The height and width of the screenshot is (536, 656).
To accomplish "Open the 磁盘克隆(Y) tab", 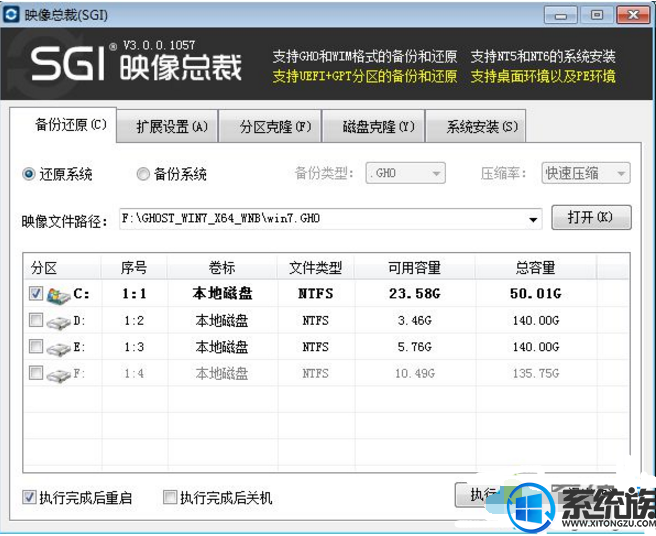I will coord(374,126).
